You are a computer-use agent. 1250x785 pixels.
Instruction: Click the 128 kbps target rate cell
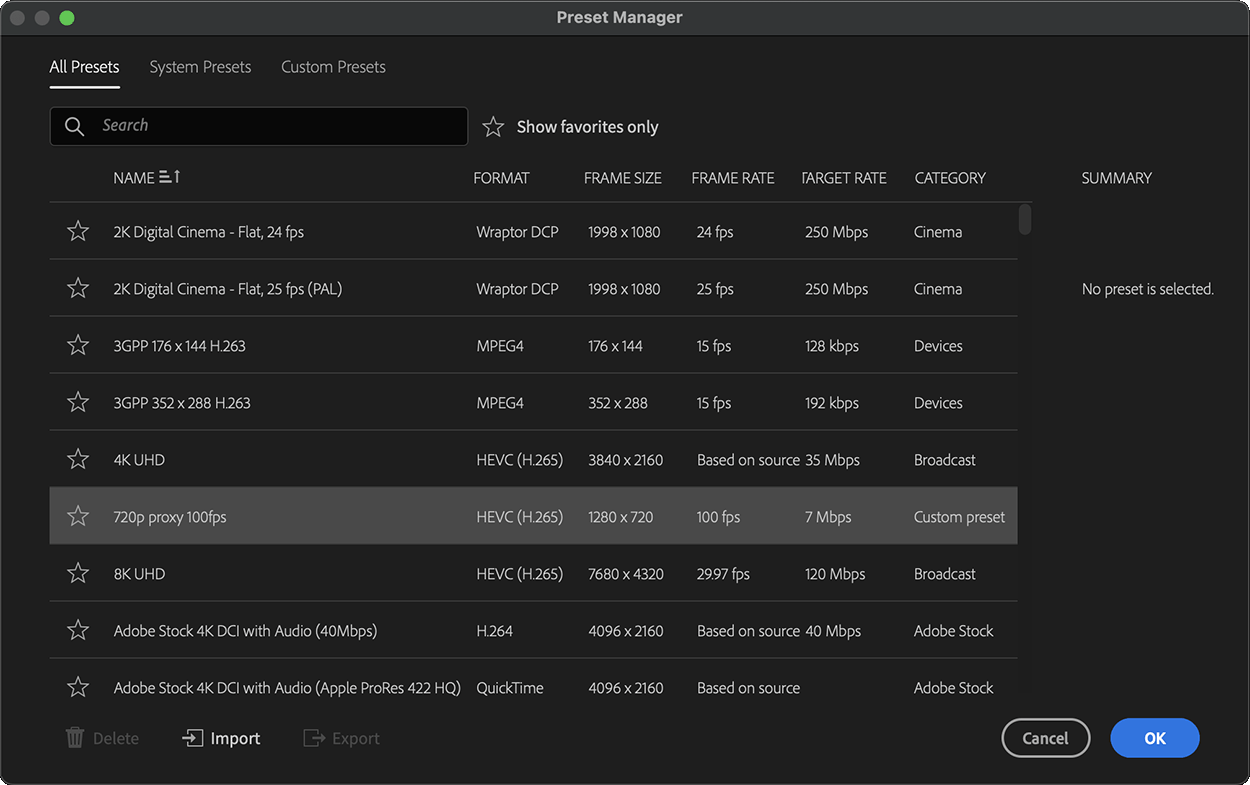[x=832, y=346]
